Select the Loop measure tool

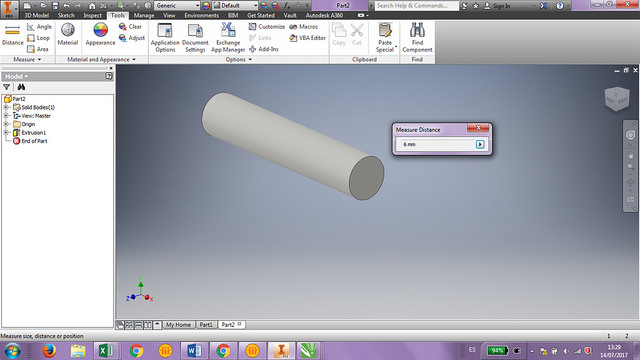[38, 38]
